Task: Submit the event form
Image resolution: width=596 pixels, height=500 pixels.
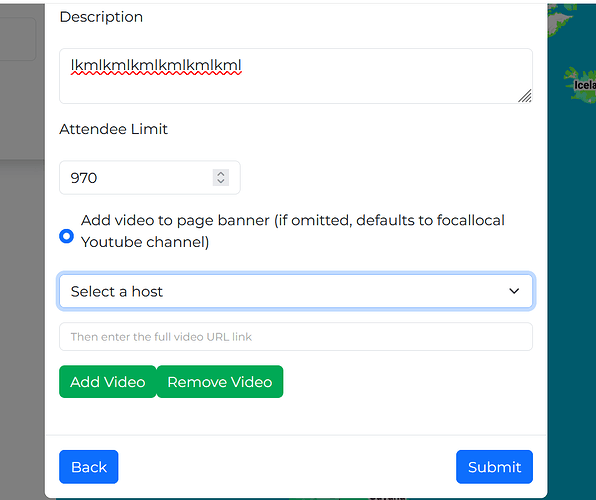Action: pos(494,467)
